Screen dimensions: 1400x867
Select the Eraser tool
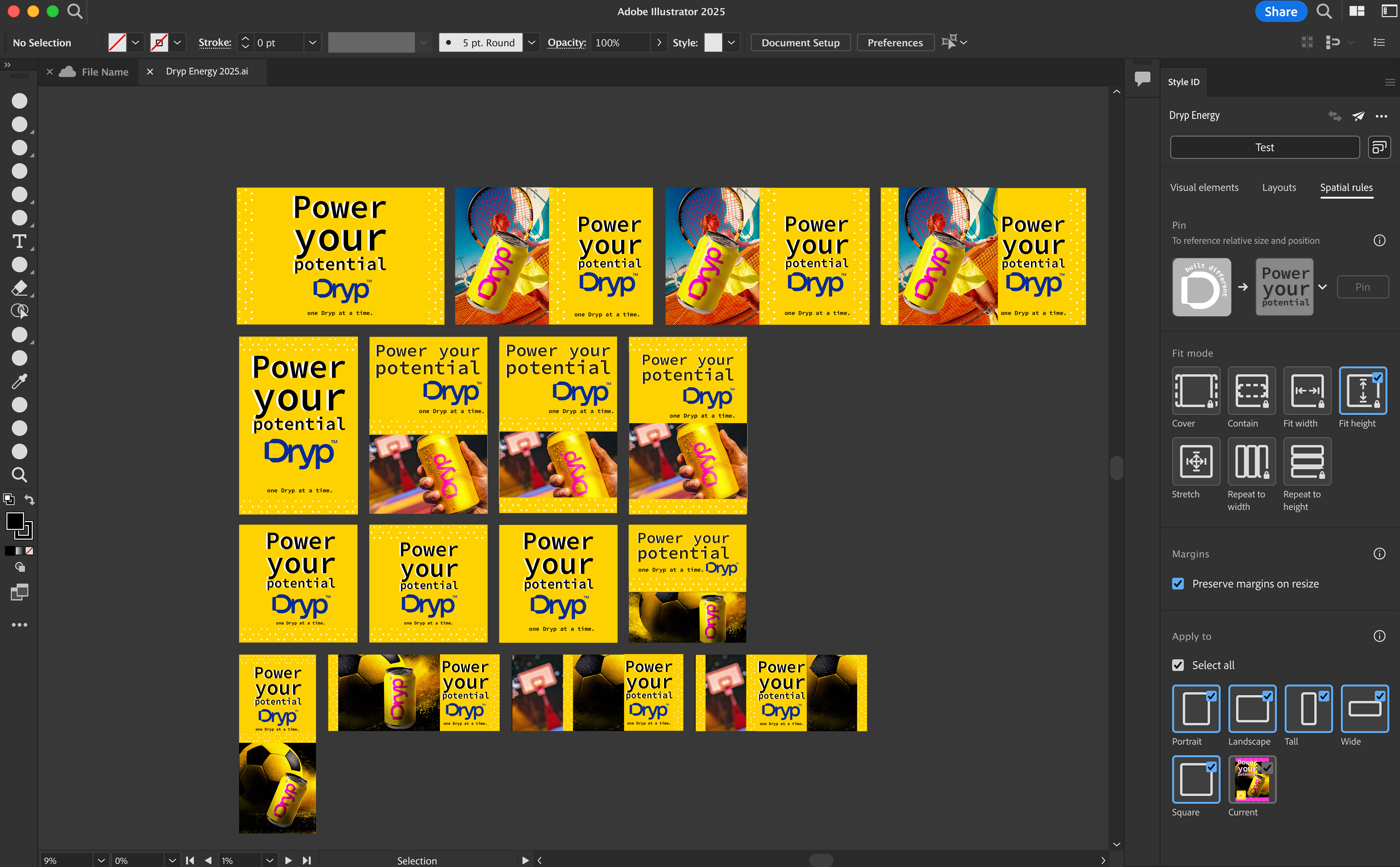tap(20, 288)
